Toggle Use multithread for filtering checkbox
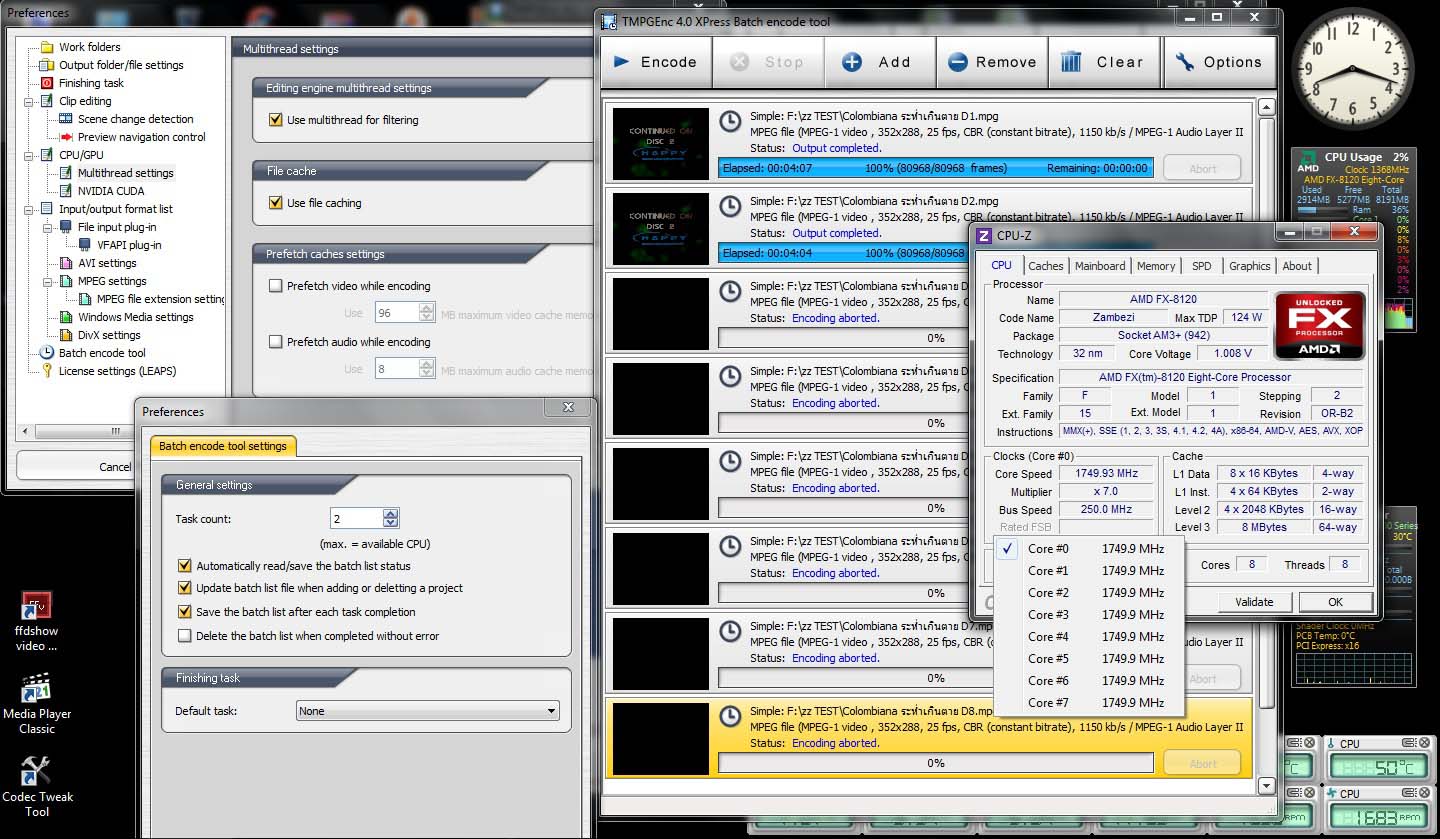 click(x=276, y=120)
